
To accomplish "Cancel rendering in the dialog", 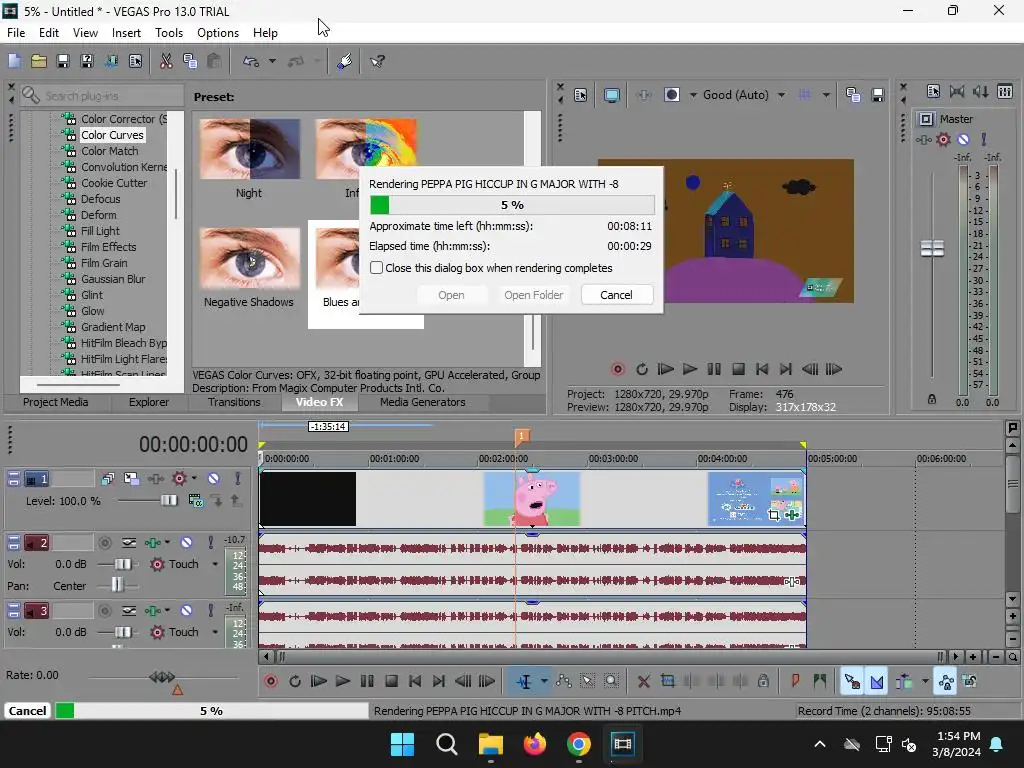I will (616, 295).
